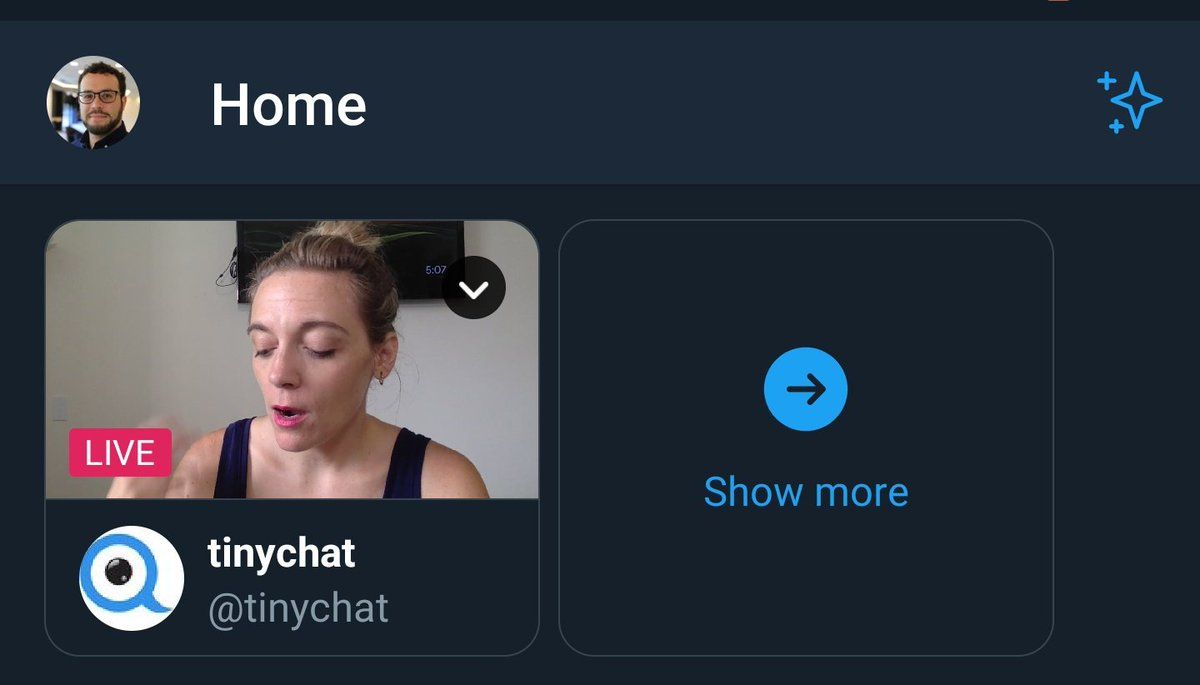Tap the sparkle top tweets icon
Viewport: 1200px width, 685px height.
click(1130, 102)
